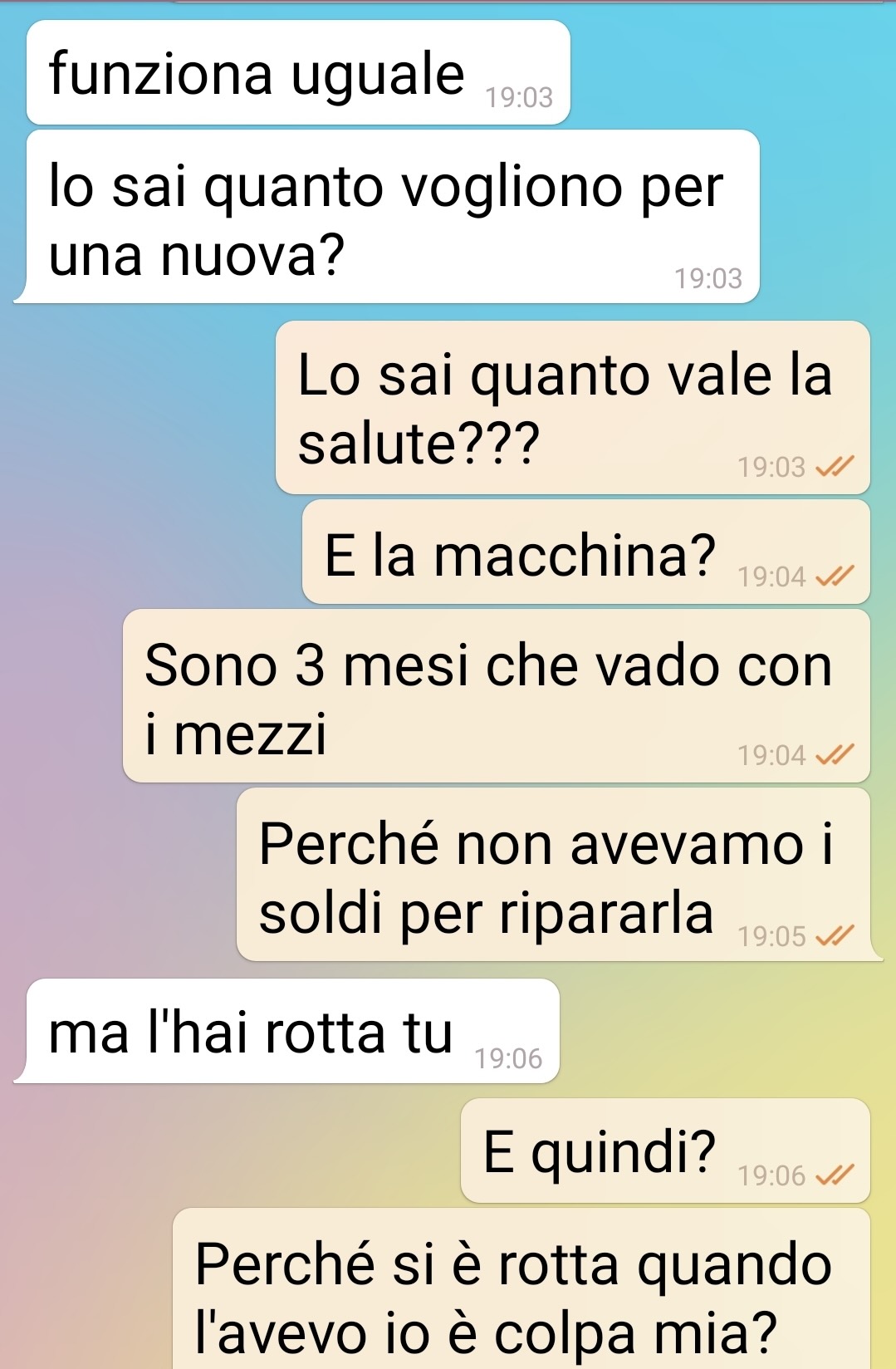Click the 19:04 timestamp beside 'E la macchina?'
The width and height of the screenshot is (896, 1369).
(x=772, y=577)
